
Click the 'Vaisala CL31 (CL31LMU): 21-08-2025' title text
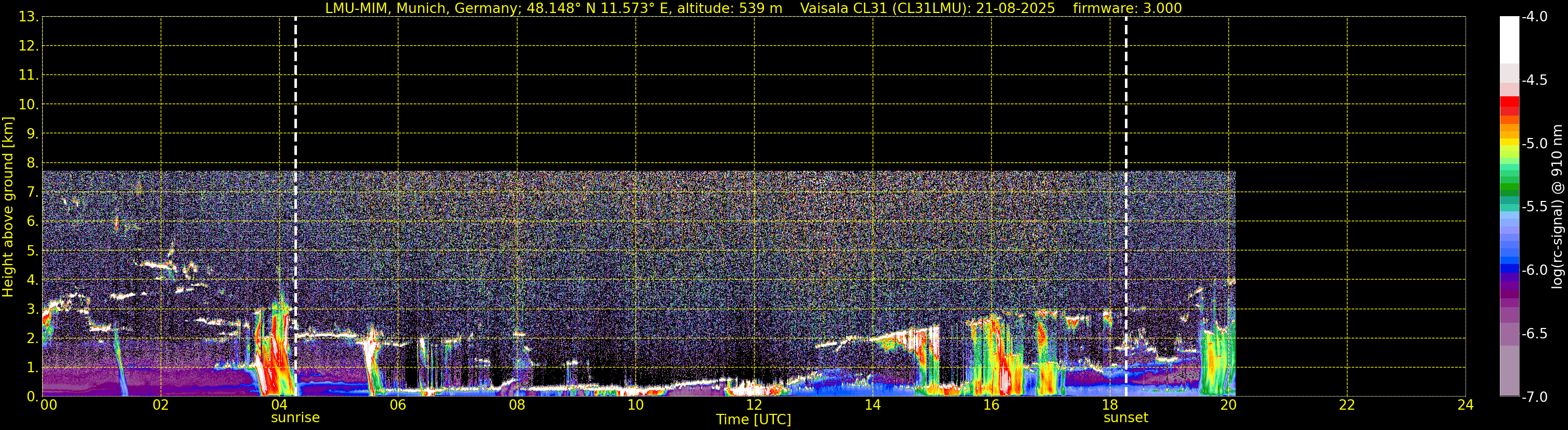927,8
